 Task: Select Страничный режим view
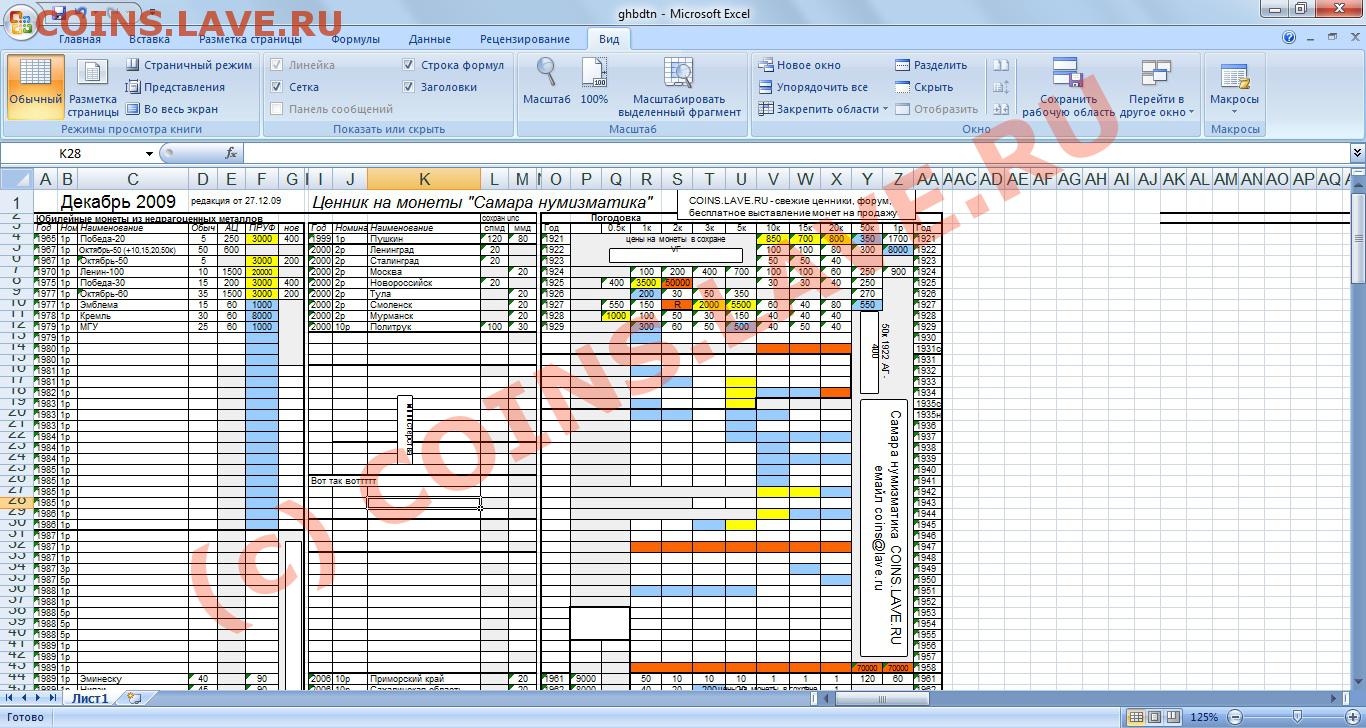[188, 65]
